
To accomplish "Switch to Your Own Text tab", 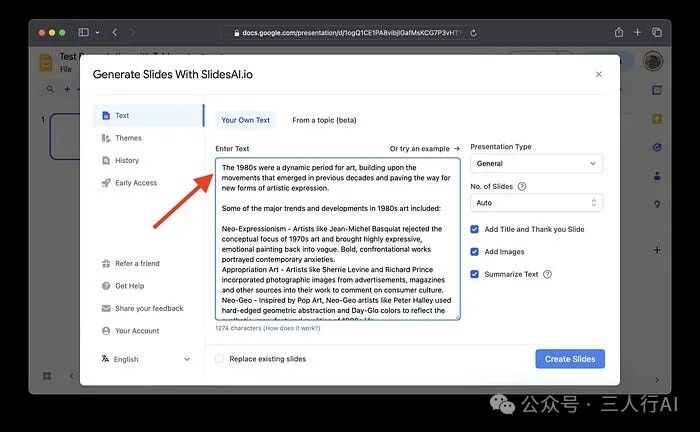I will [x=245, y=120].
